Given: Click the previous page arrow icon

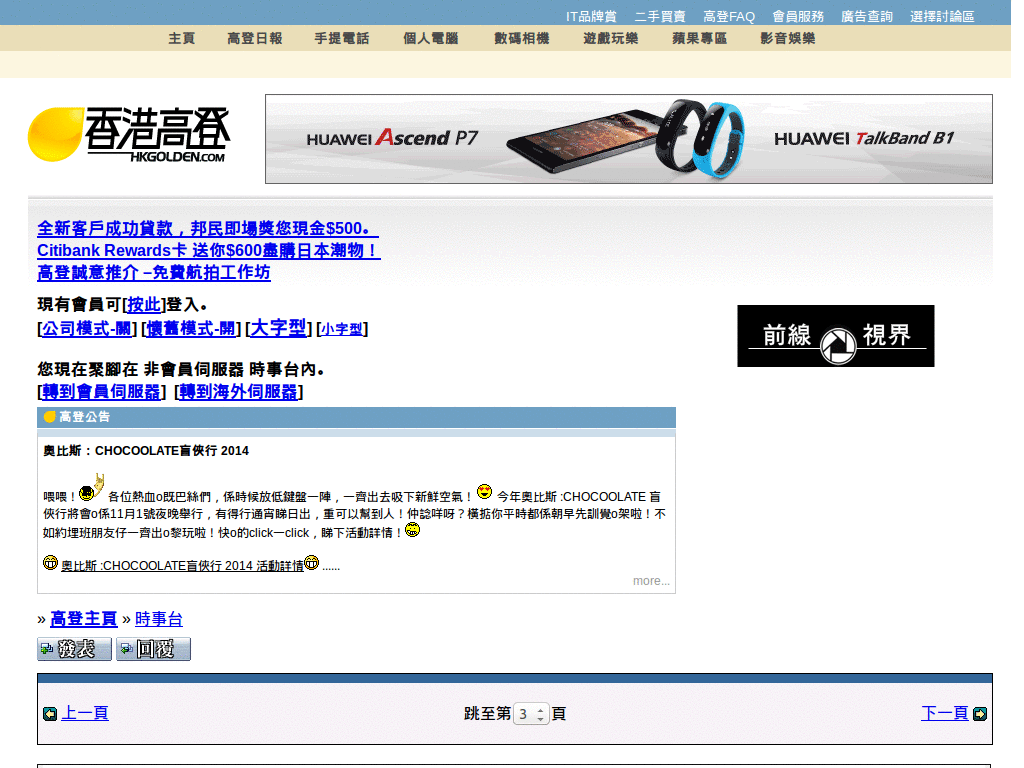Looking at the screenshot, I should pyautogui.click(x=50, y=714).
